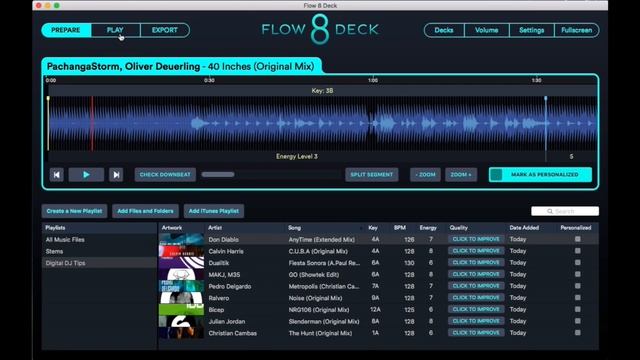Viewport: 640px width, 360px height.
Task: Check Personalized box for Bicep
Action: click(x=578, y=309)
